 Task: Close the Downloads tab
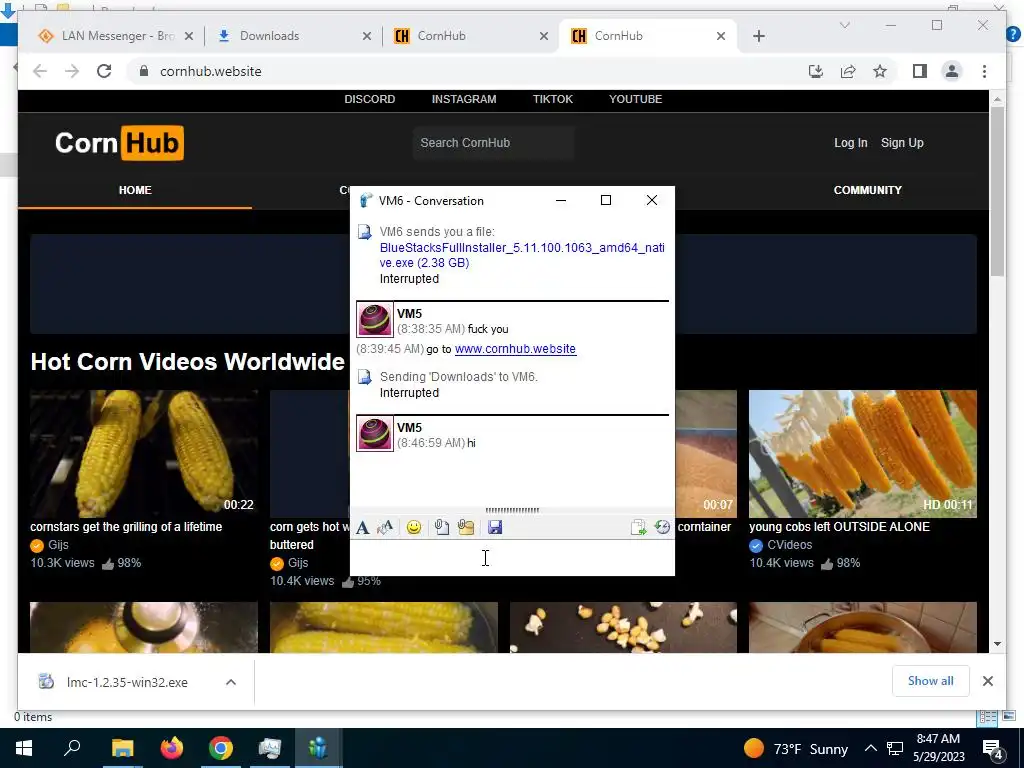click(367, 37)
